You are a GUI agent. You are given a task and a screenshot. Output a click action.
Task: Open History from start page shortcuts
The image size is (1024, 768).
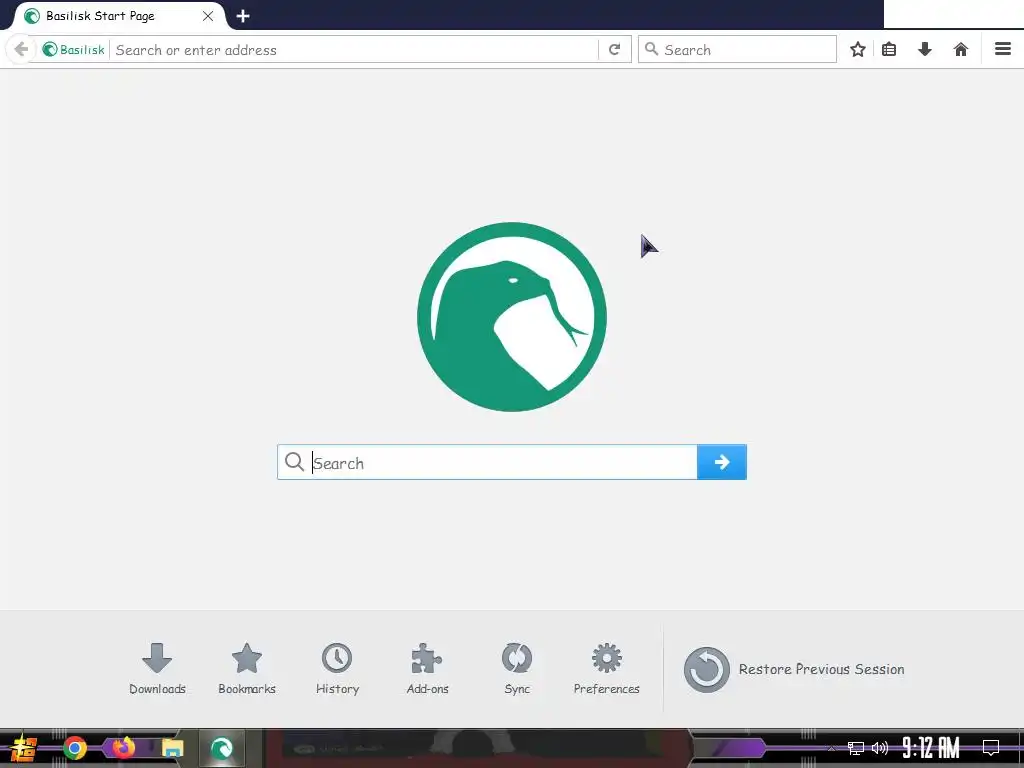point(337,669)
